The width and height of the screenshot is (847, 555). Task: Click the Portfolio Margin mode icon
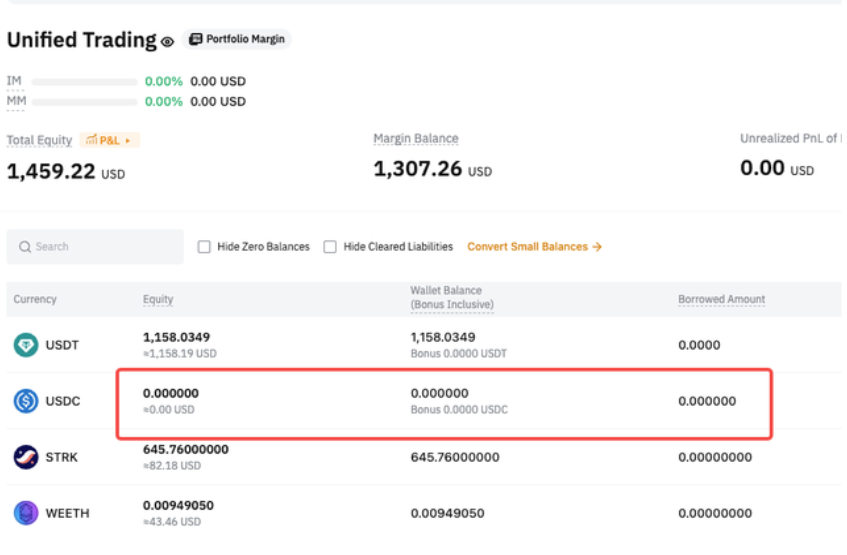[196, 40]
